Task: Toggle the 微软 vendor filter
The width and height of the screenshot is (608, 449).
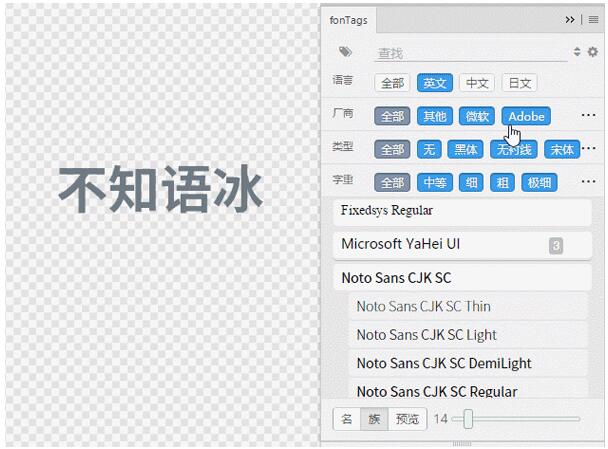Action: pyautogui.click(x=477, y=116)
